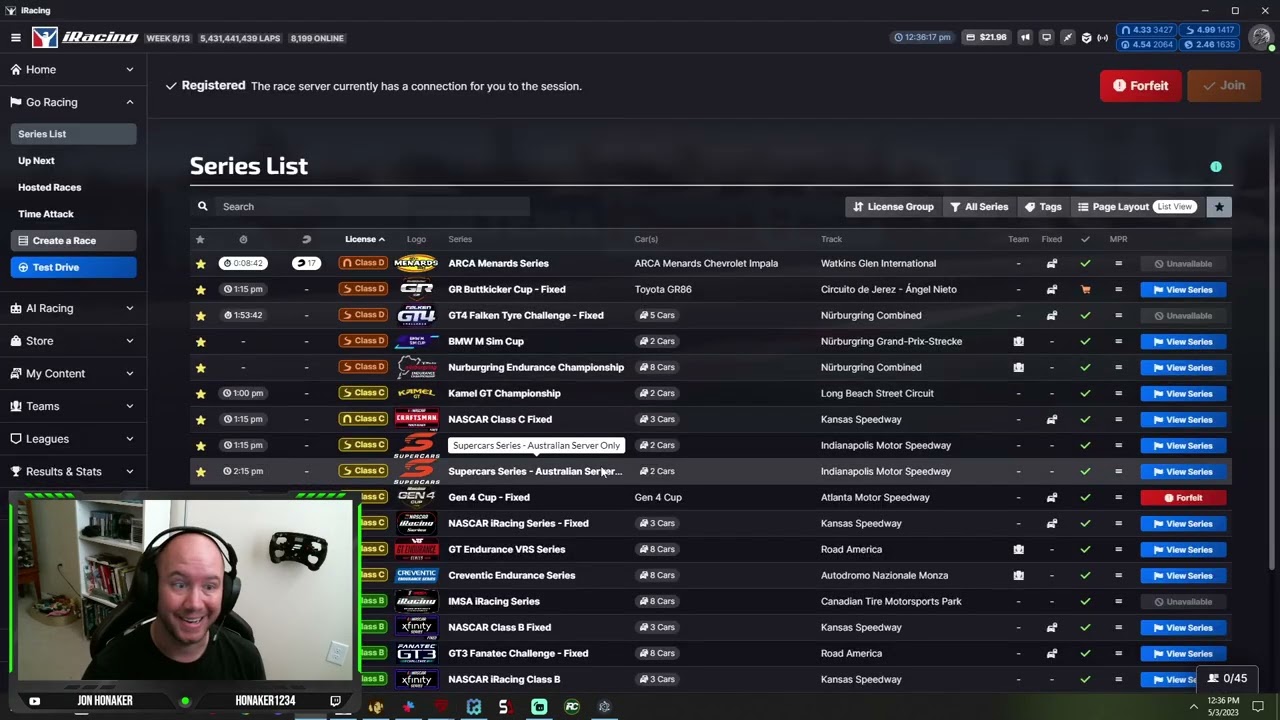Sort by favorites star column header
This screenshot has width=1280, height=720.
[x=200, y=239]
